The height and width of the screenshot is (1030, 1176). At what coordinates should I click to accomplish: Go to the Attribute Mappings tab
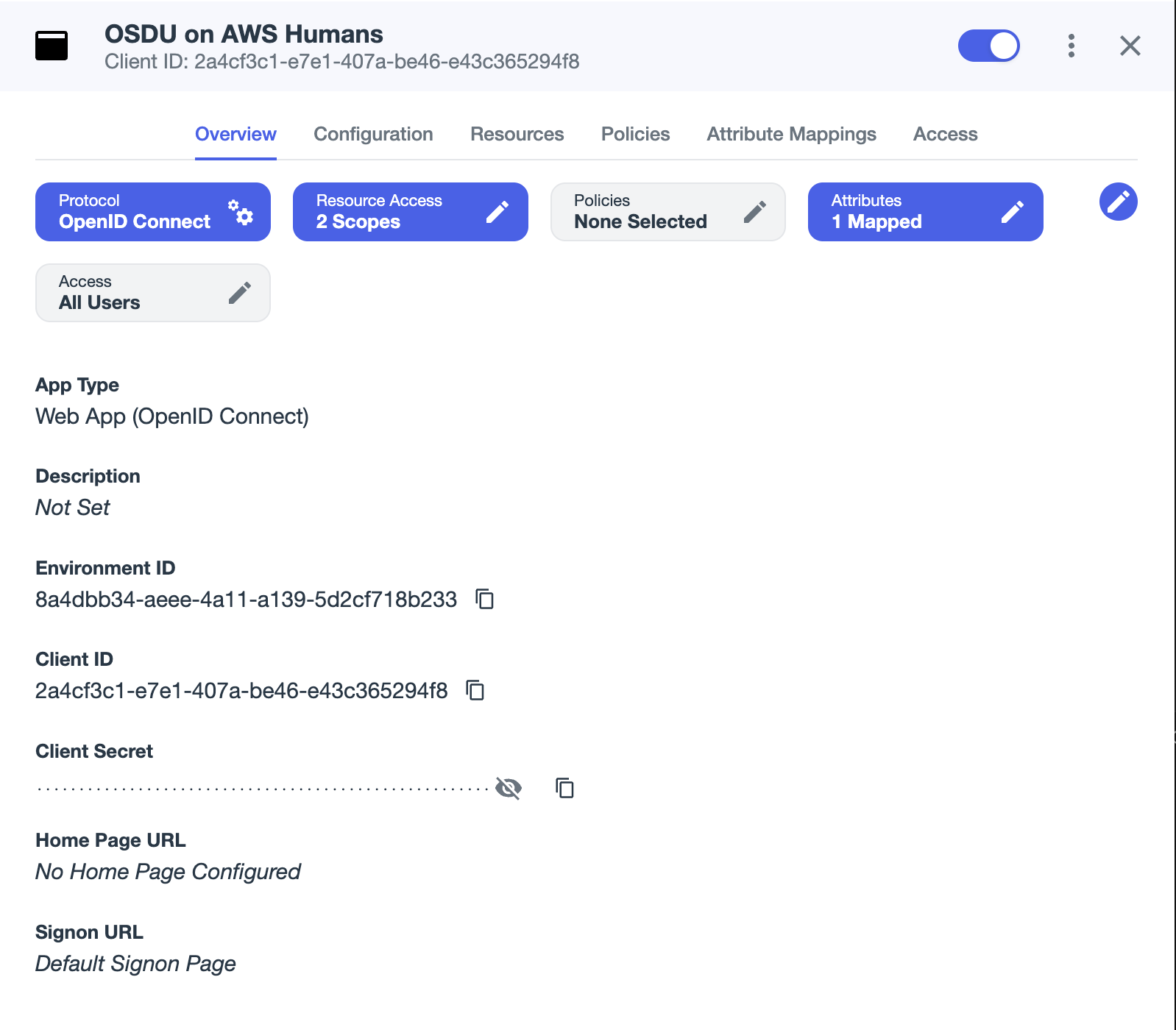pos(792,134)
